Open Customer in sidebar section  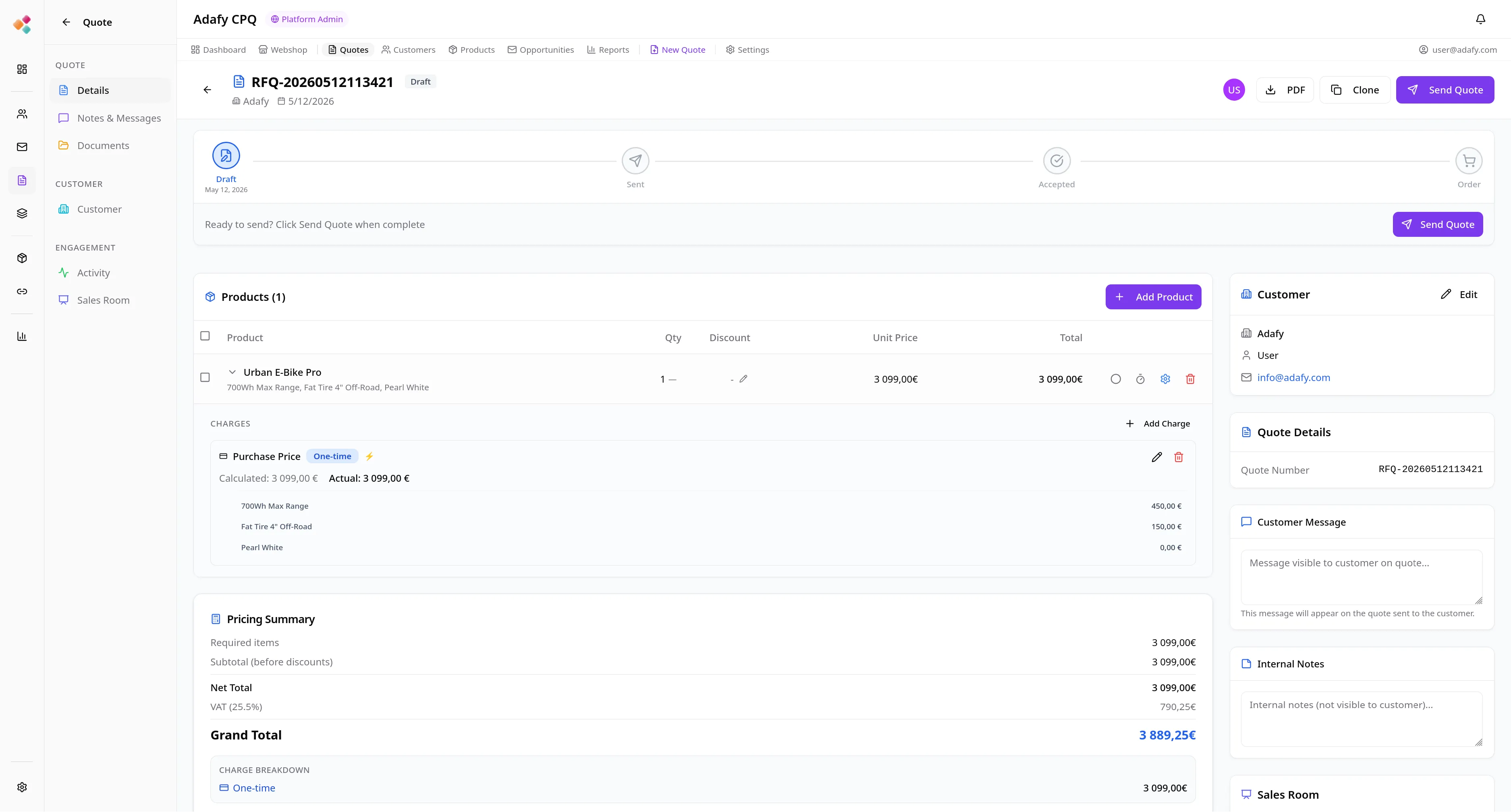[x=110, y=209]
